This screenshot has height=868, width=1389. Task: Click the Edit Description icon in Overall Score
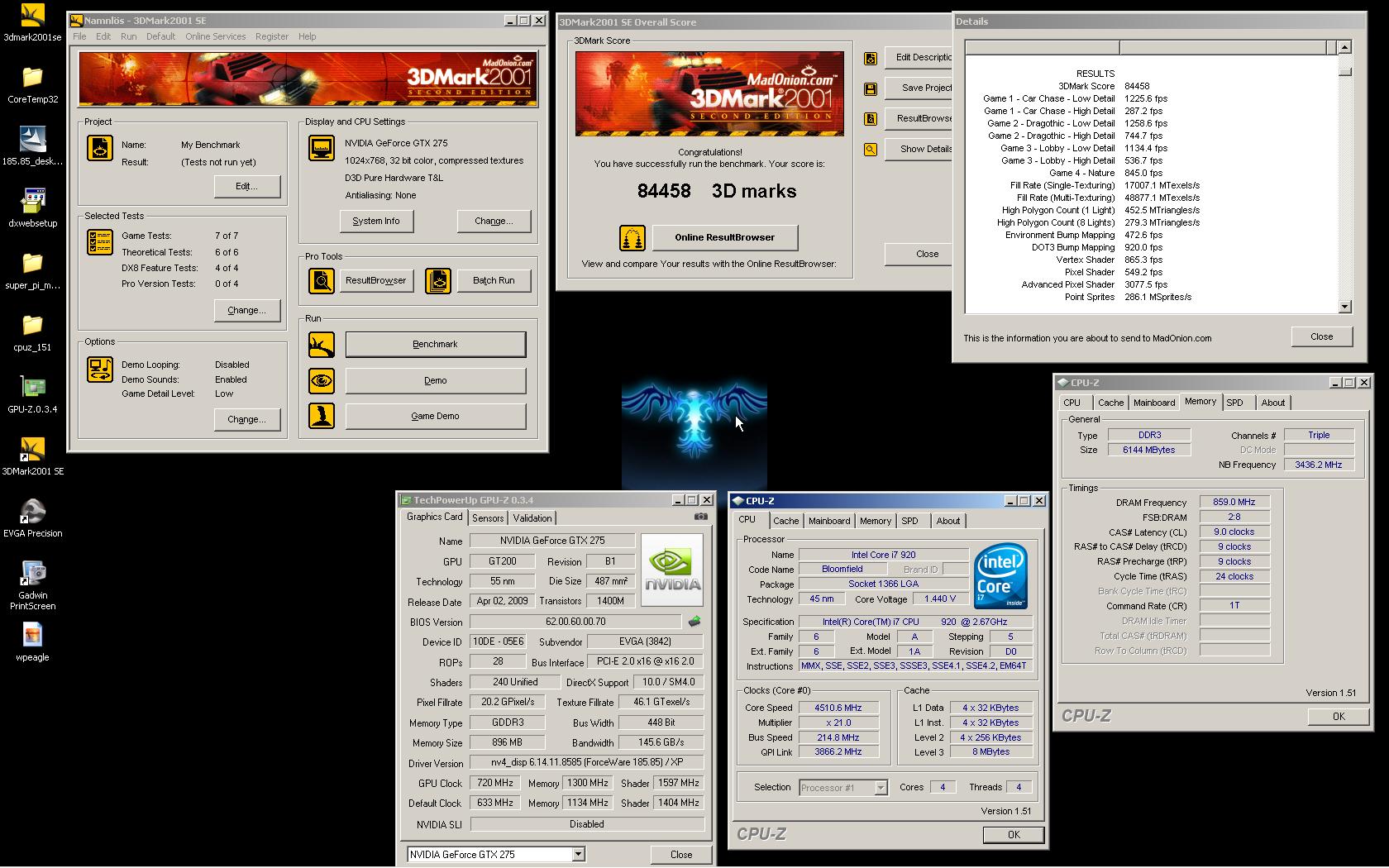(871, 59)
